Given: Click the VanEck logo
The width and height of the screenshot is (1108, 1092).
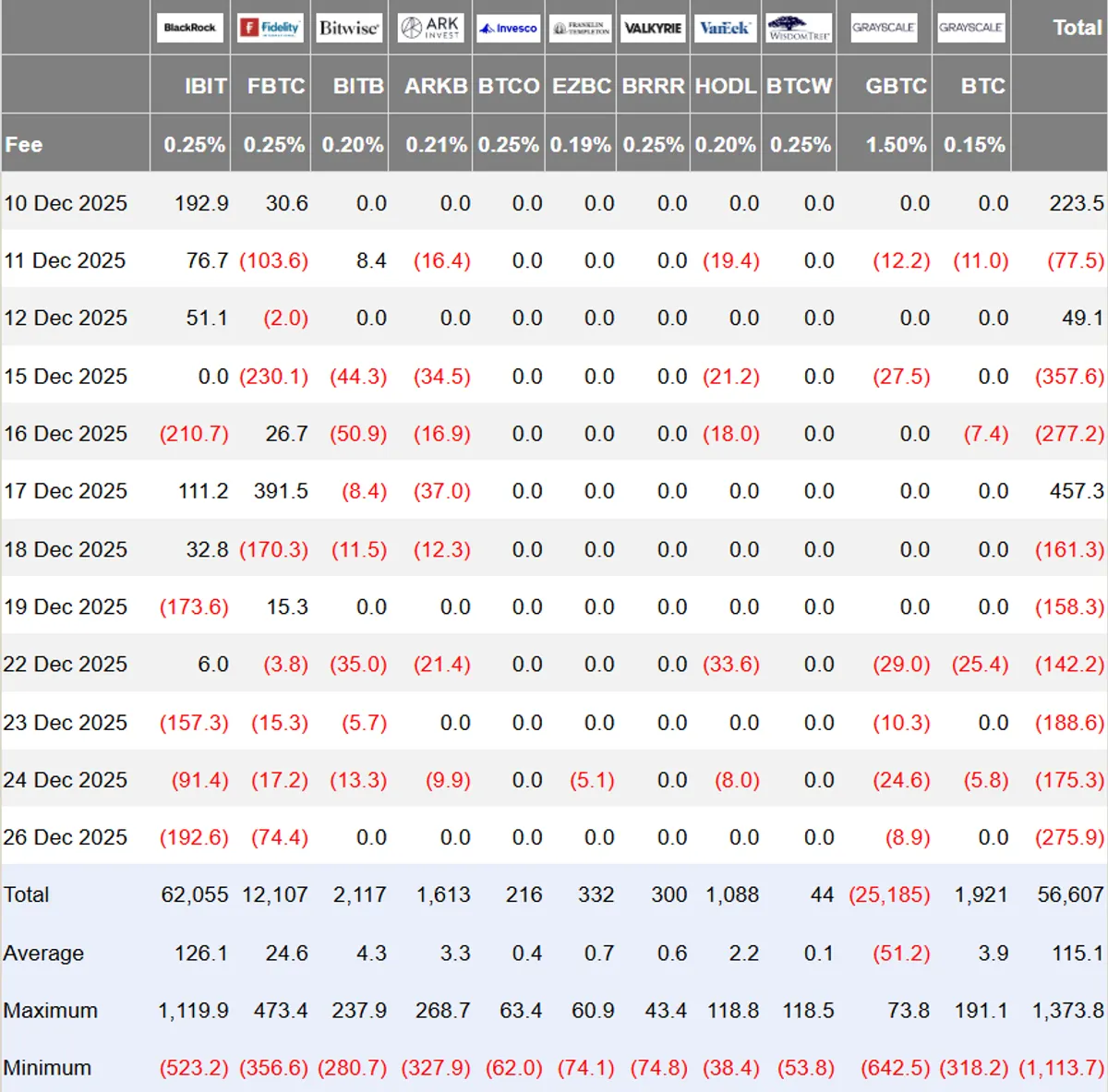Looking at the screenshot, I should pyautogui.click(x=725, y=28).
